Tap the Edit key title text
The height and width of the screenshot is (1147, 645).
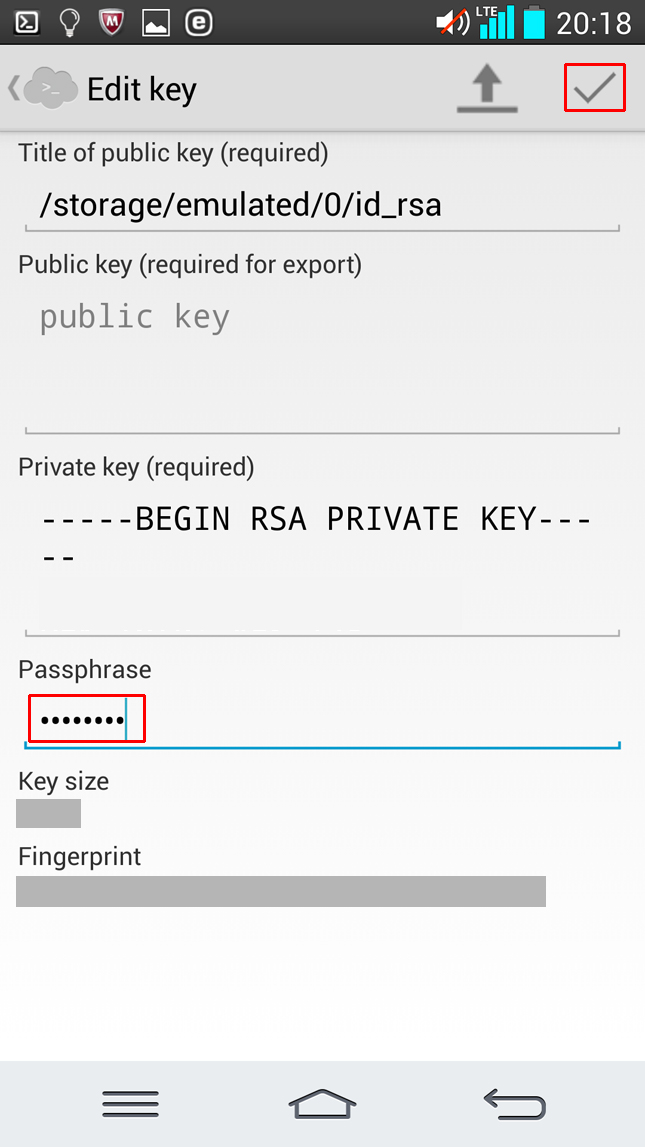(x=142, y=89)
